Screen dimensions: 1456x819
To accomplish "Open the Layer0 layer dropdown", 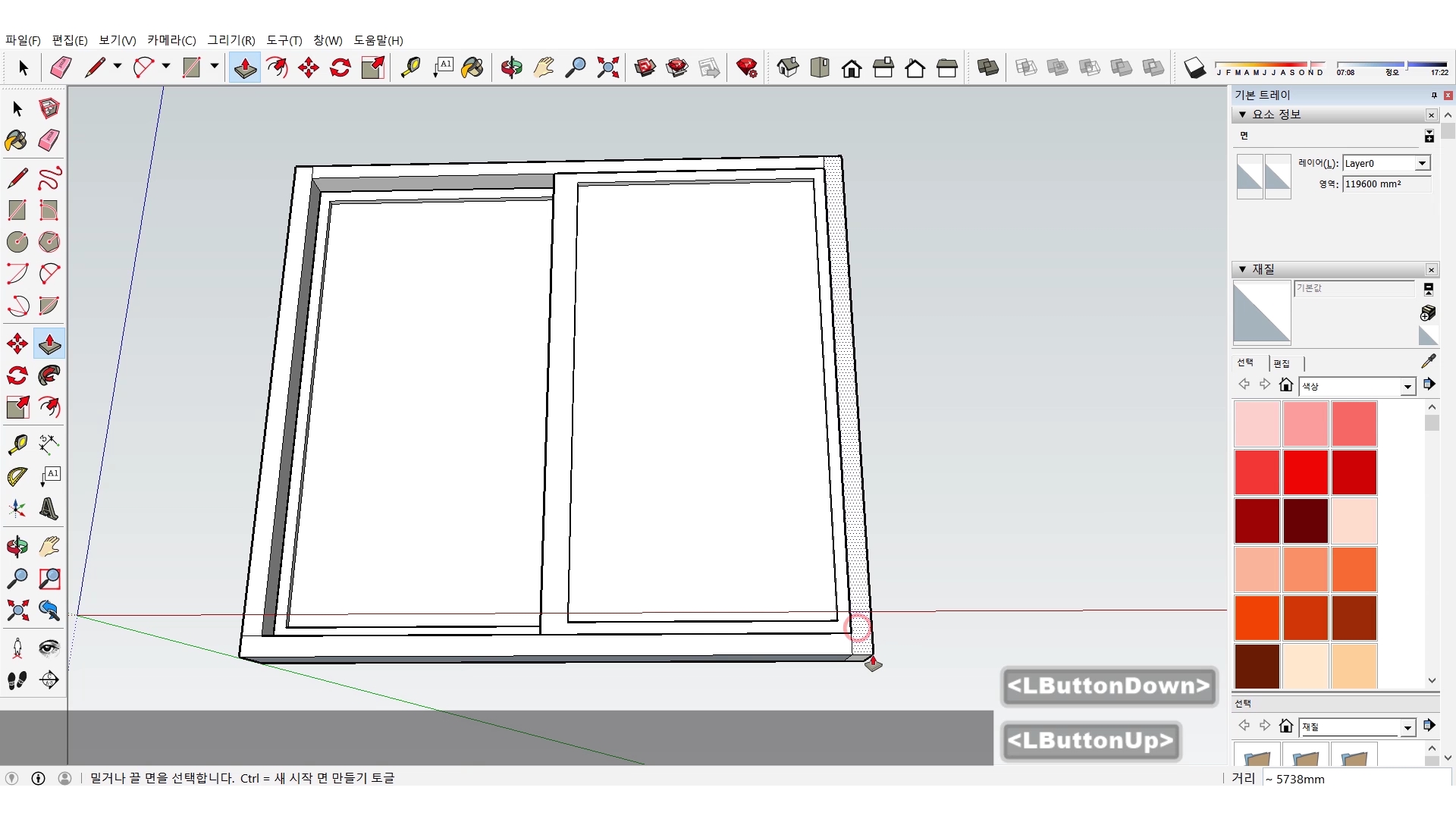I will (x=1422, y=163).
